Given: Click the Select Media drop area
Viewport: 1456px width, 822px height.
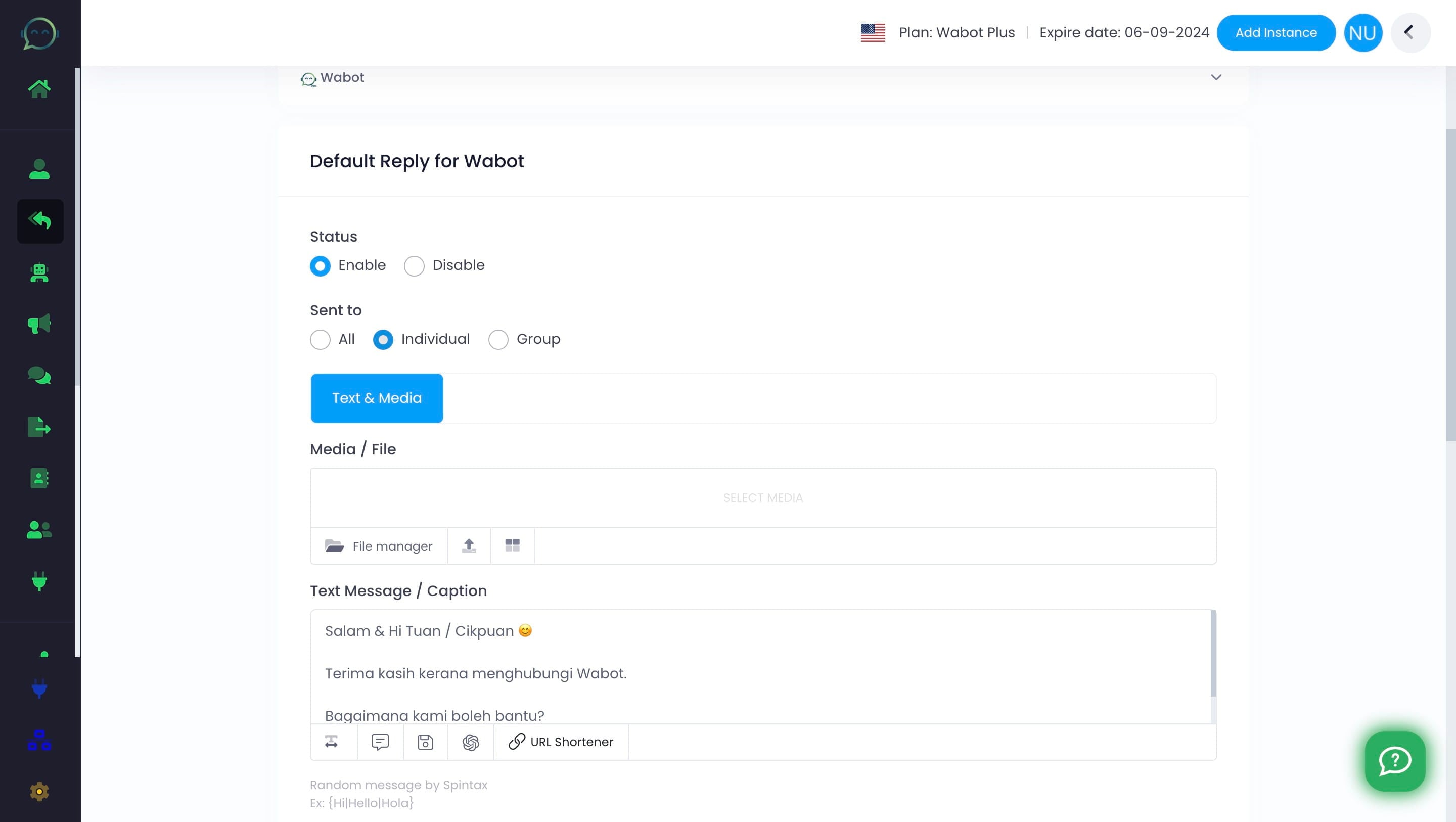Looking at the screenshot, I should click(x=762, y=497).
